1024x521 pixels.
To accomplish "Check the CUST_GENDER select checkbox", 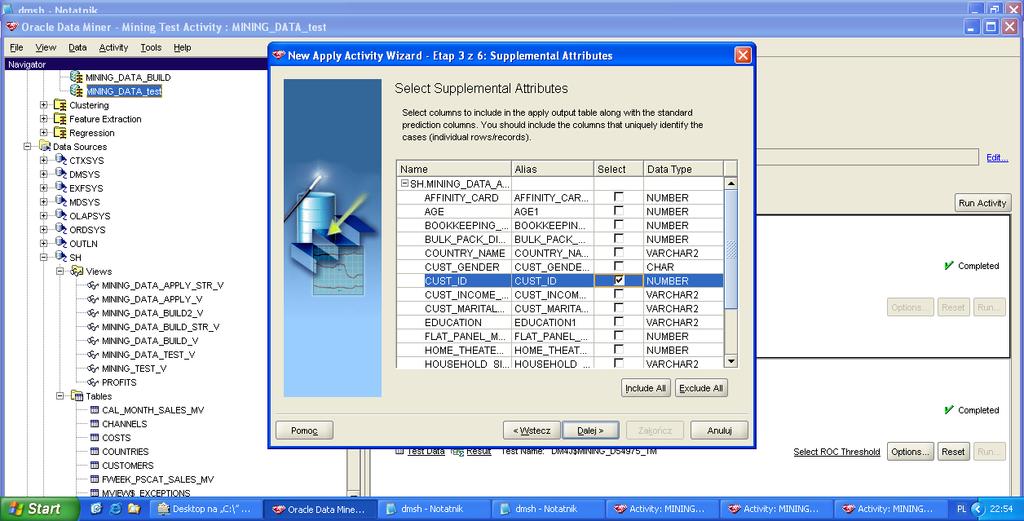I will click(618, 266).
